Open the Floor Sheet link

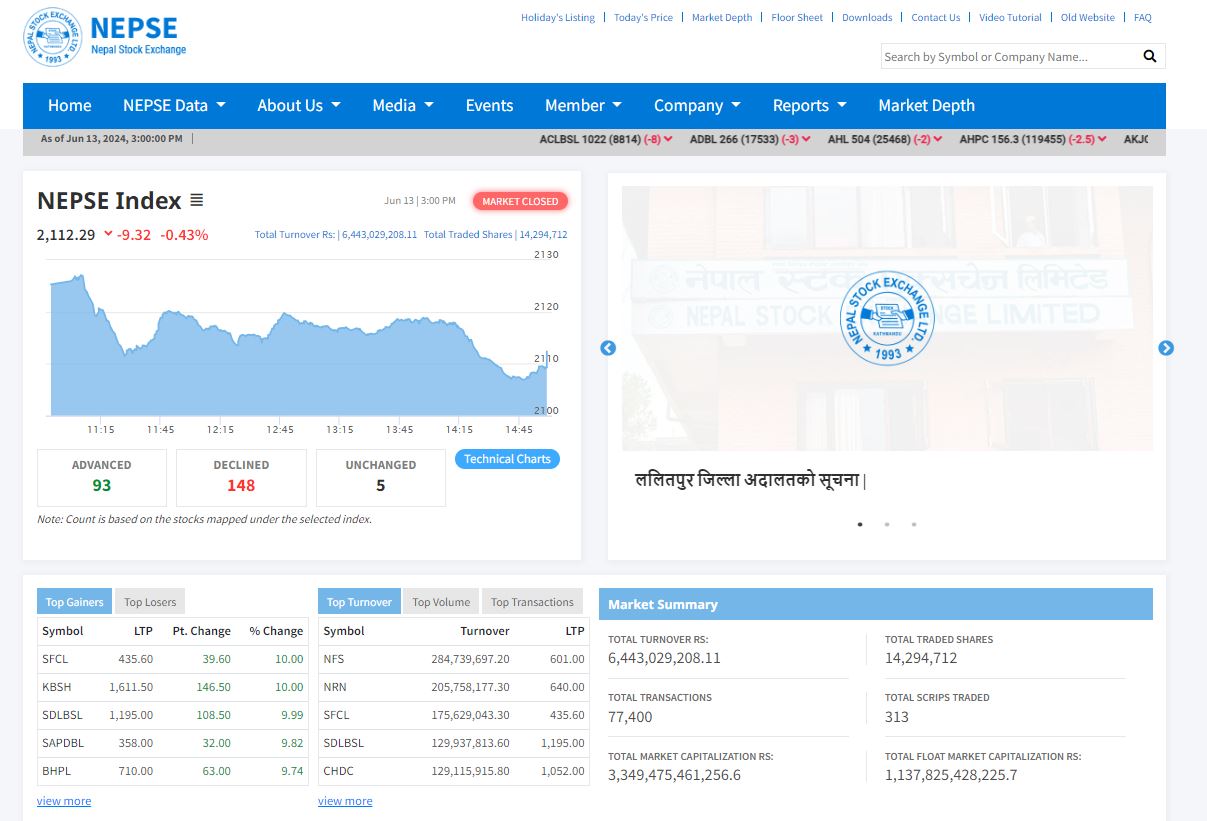point(797,17)
